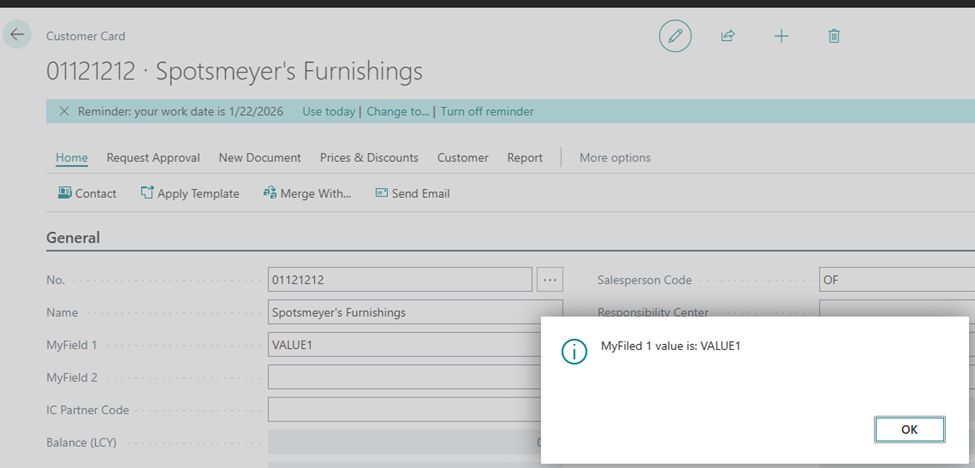This screenshot has width=975, height=468.
Task: Click the dialog message text 'MyFiled 1 value is: VALUE1'
Action: coord(670,346)
